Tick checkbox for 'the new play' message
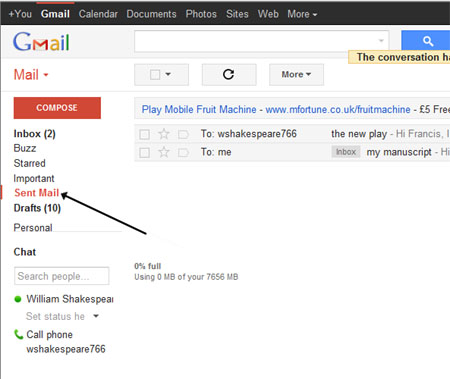This screenshot has width=450, height=379. pyautogui.click(x=144, y=134)
